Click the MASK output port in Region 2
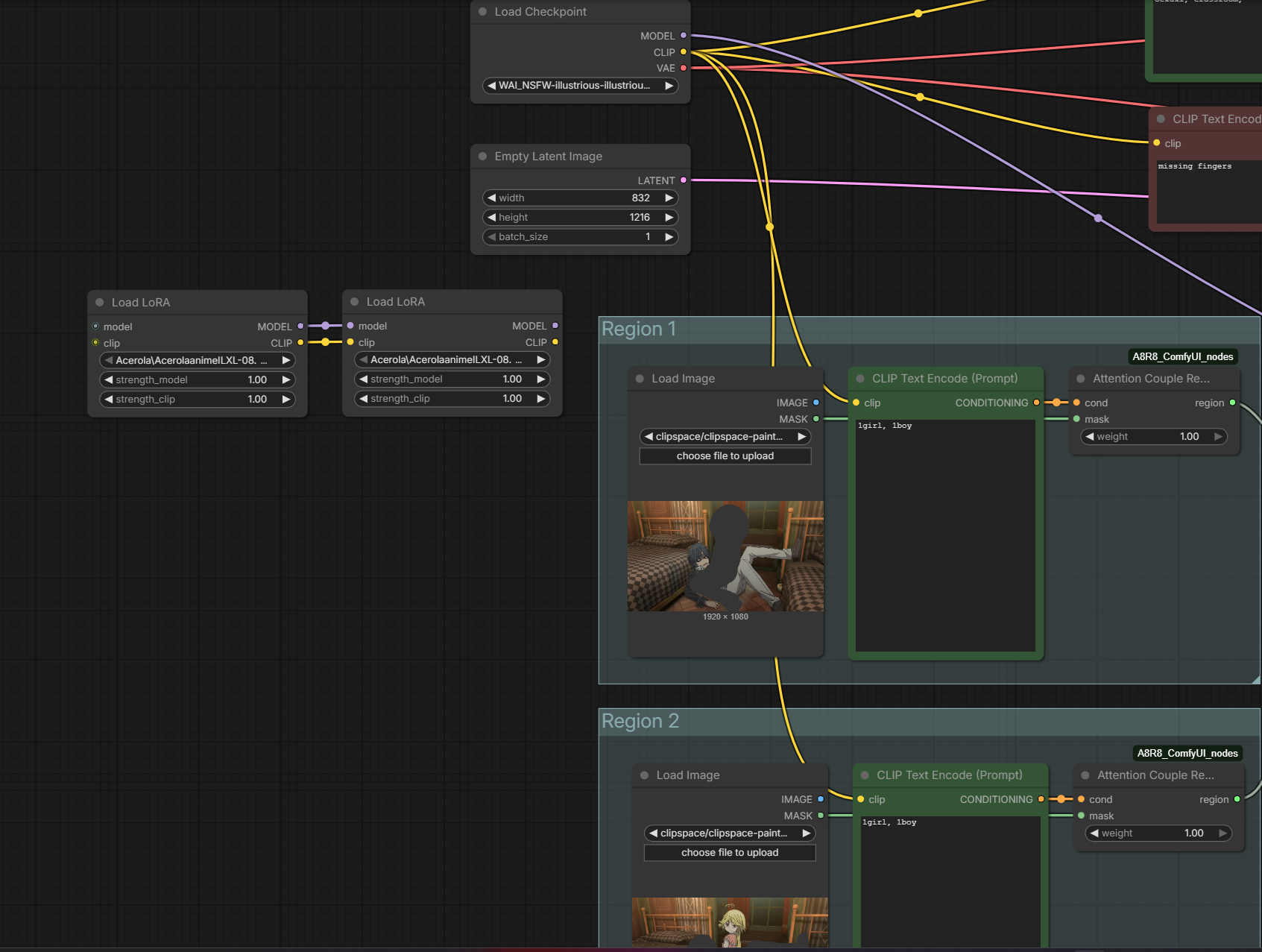 click(x=821, y=816)
